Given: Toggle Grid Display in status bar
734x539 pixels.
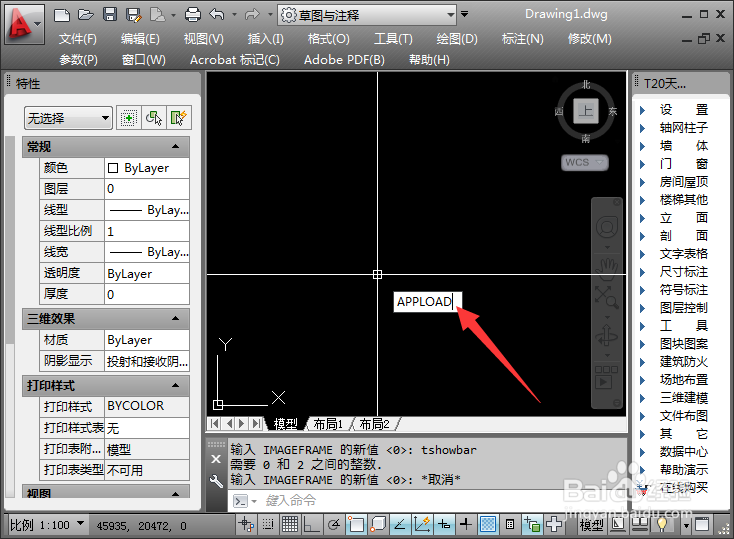Looking at the screenshot, I should tap(290, 524).
